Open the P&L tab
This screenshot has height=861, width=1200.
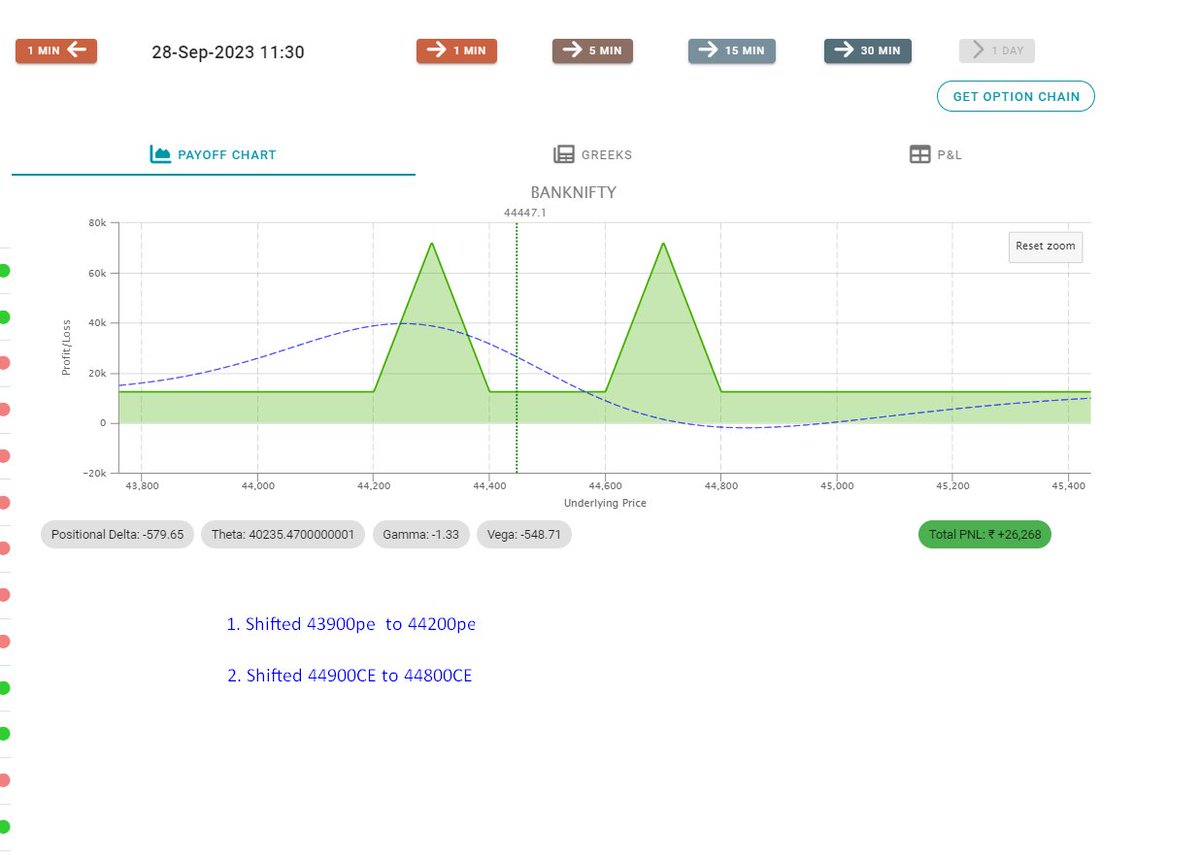936,155
